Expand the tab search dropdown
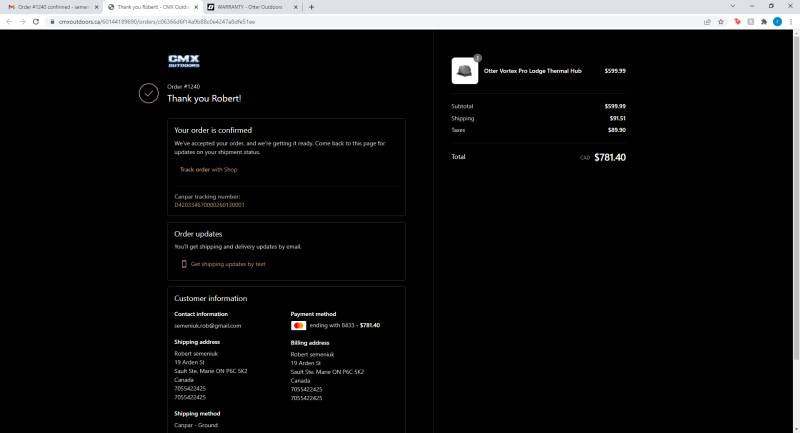800x433 pixels. [x=733, y=6]
